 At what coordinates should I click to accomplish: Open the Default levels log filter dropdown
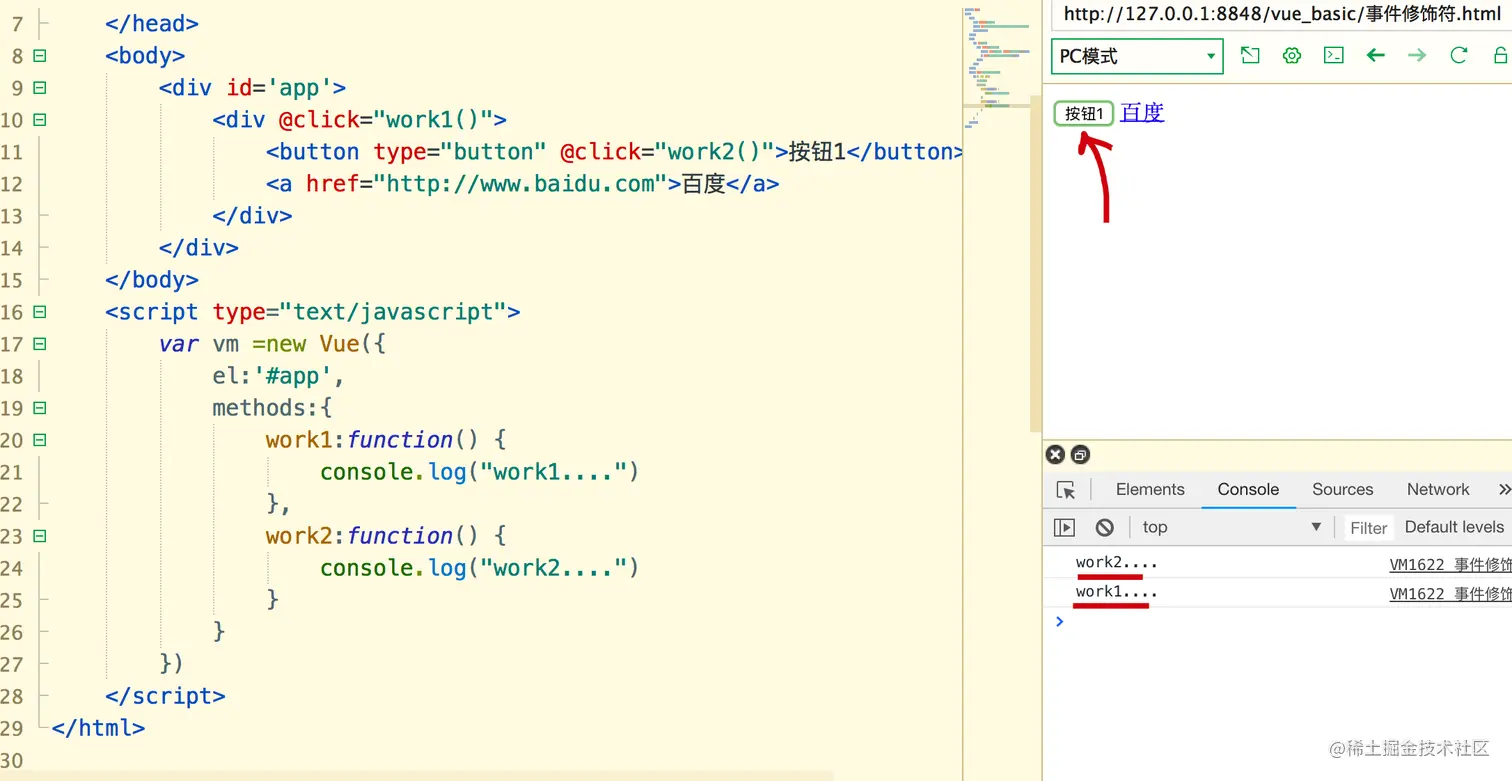(x=1456, y=527)
